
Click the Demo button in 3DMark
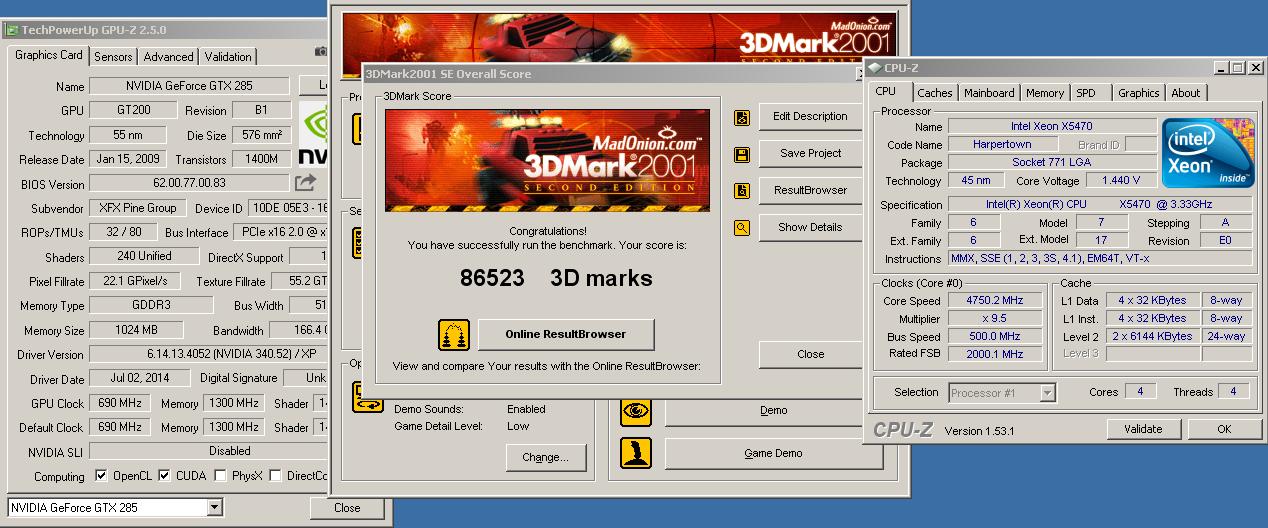pyautogui.click(x=774, y=411)
